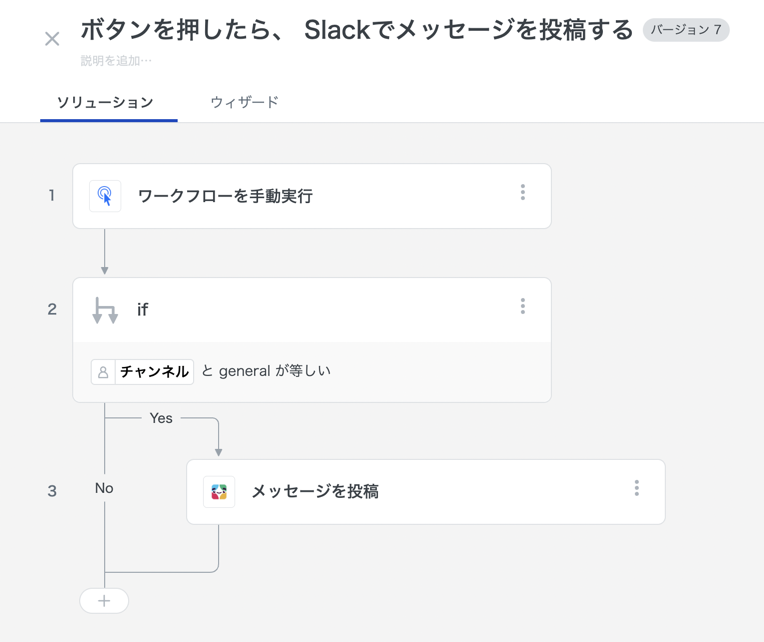Select the No branch label

104,488
